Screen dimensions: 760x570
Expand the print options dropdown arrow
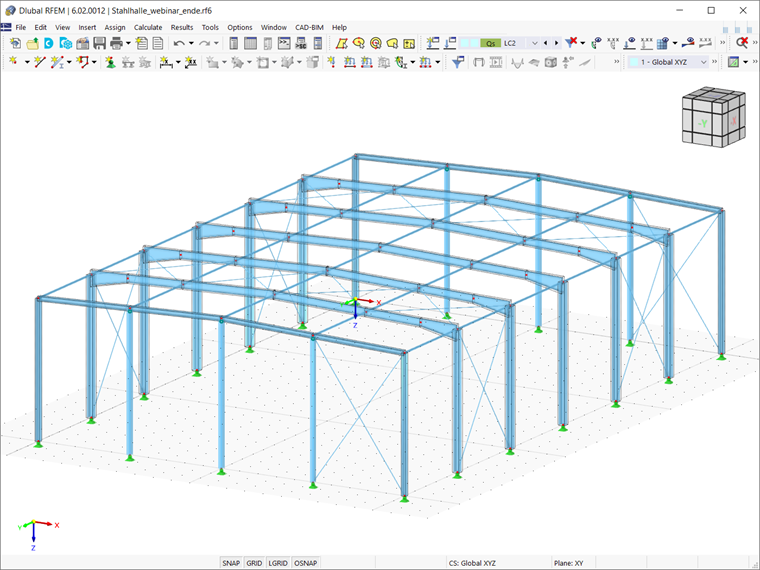(128, 43)
